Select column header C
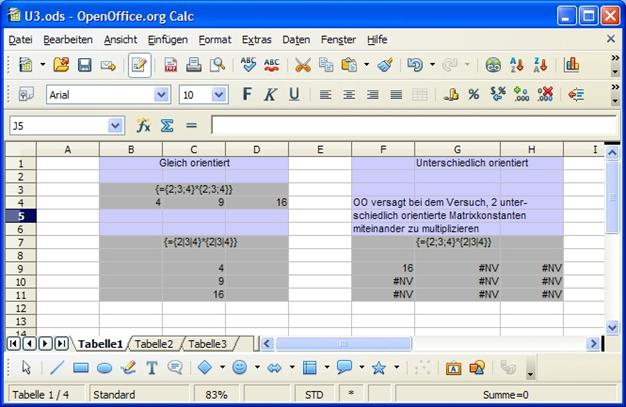Viewport: 626px width, 407px height. tap(193, 150)
